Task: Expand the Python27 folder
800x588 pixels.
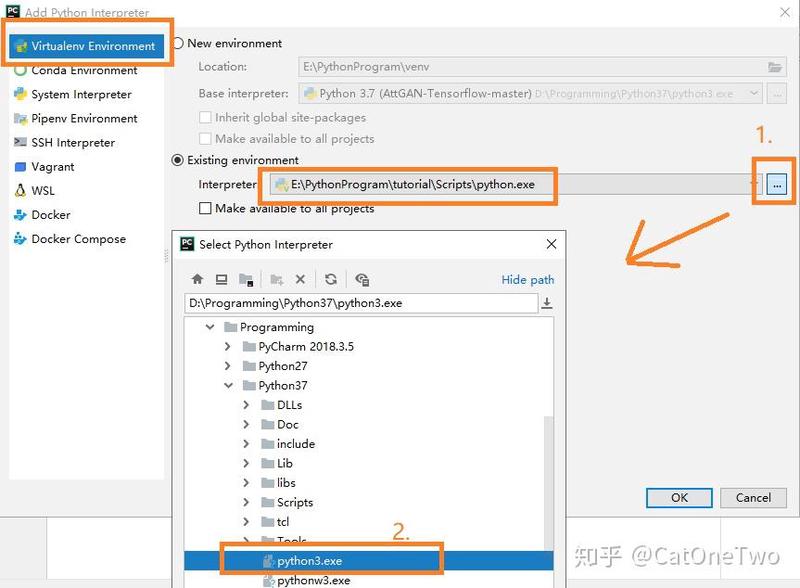Action: click(228, 366)
